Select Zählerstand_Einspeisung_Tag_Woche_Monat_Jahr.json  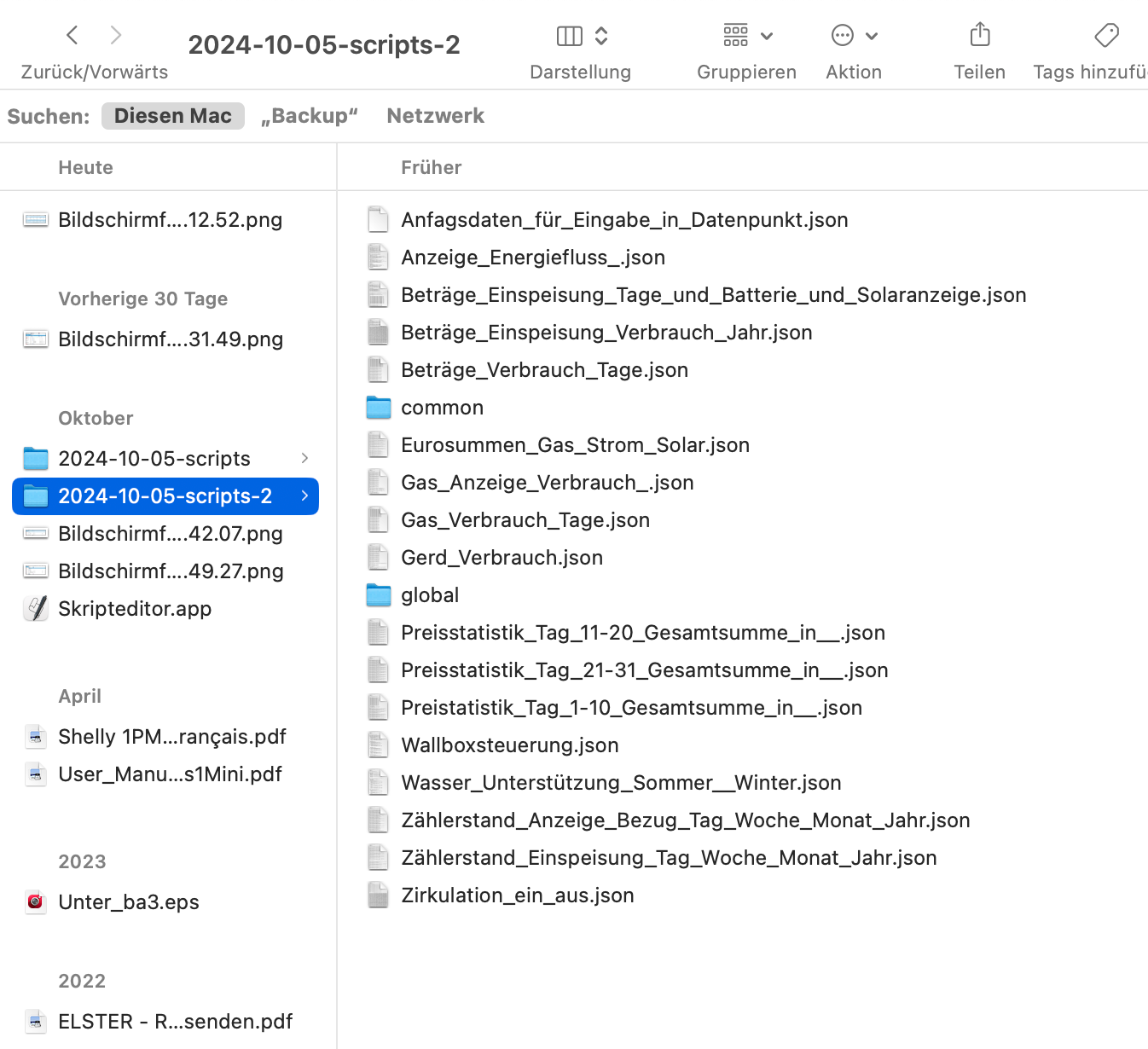coord(669,858)
